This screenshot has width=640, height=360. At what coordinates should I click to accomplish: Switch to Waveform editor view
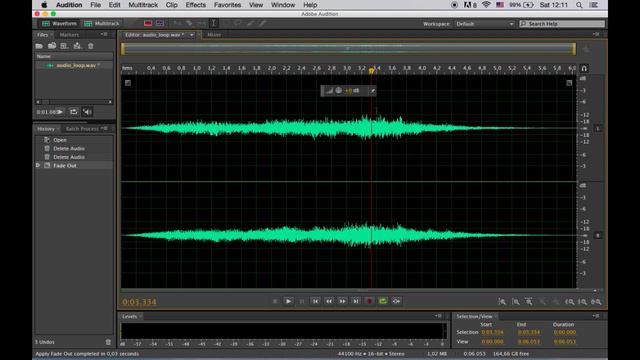tap(59, 23)
